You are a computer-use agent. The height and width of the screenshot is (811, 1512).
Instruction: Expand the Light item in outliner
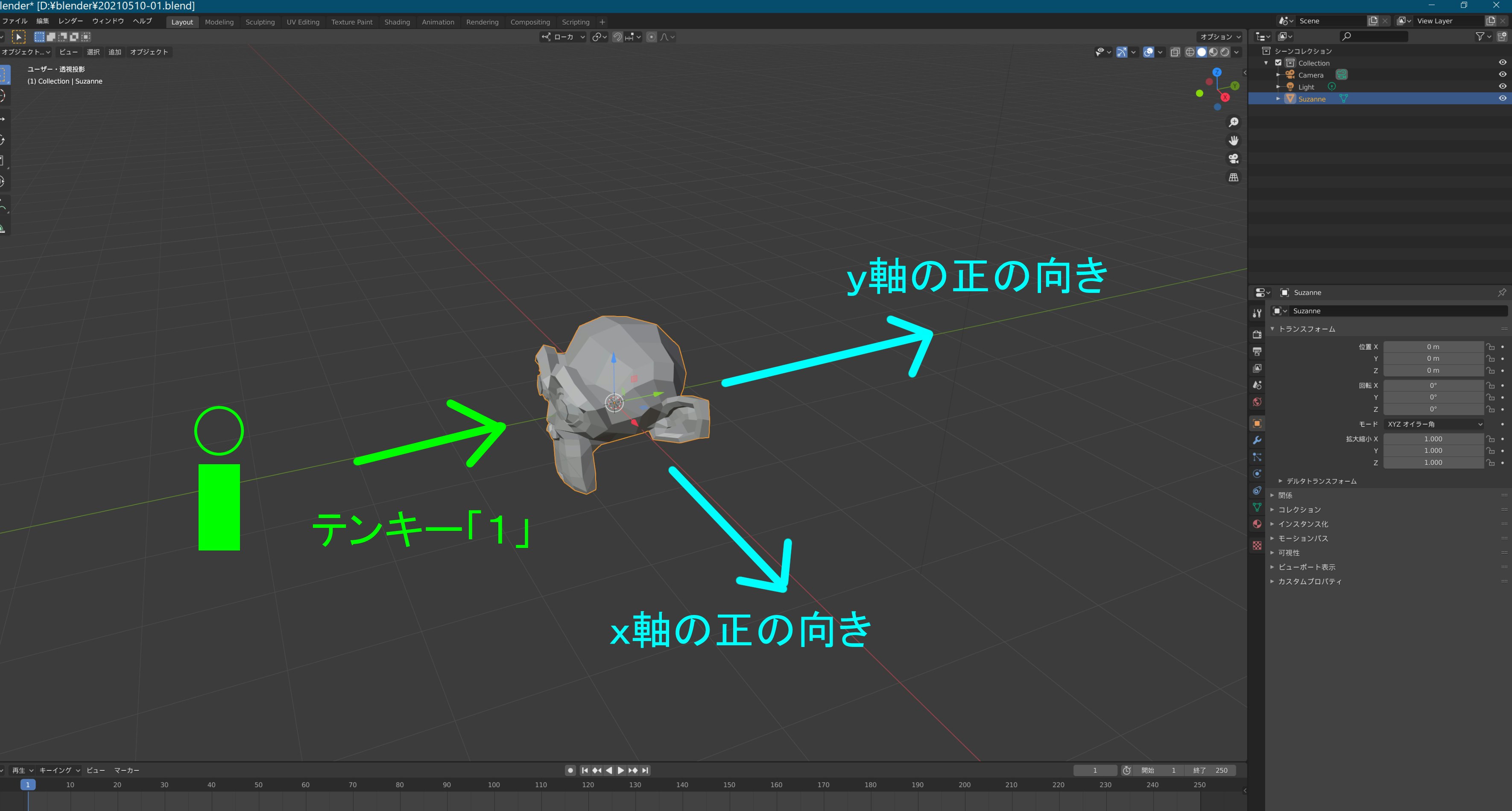(1278, 87)
